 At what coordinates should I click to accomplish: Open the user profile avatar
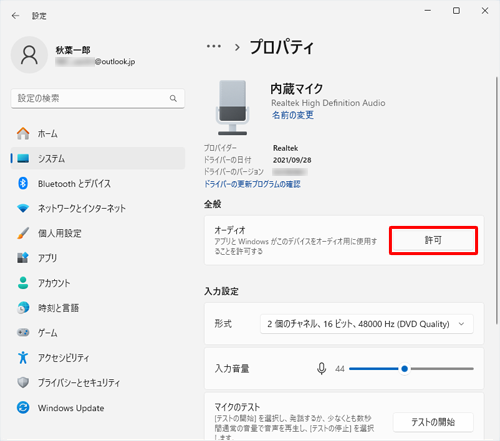(x=29, y=55)
